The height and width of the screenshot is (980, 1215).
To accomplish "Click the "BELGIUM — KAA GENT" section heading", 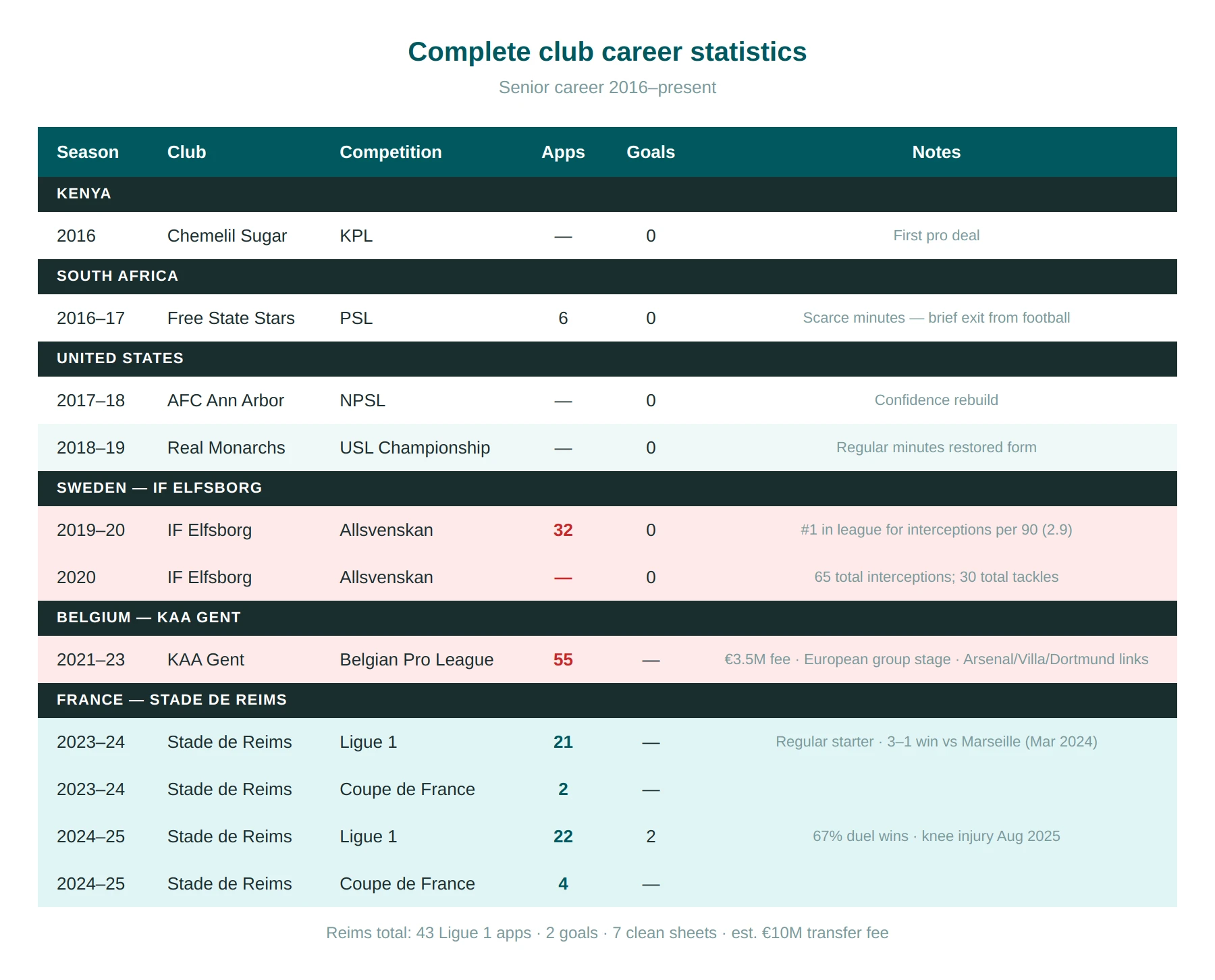I will click(148, 618).
